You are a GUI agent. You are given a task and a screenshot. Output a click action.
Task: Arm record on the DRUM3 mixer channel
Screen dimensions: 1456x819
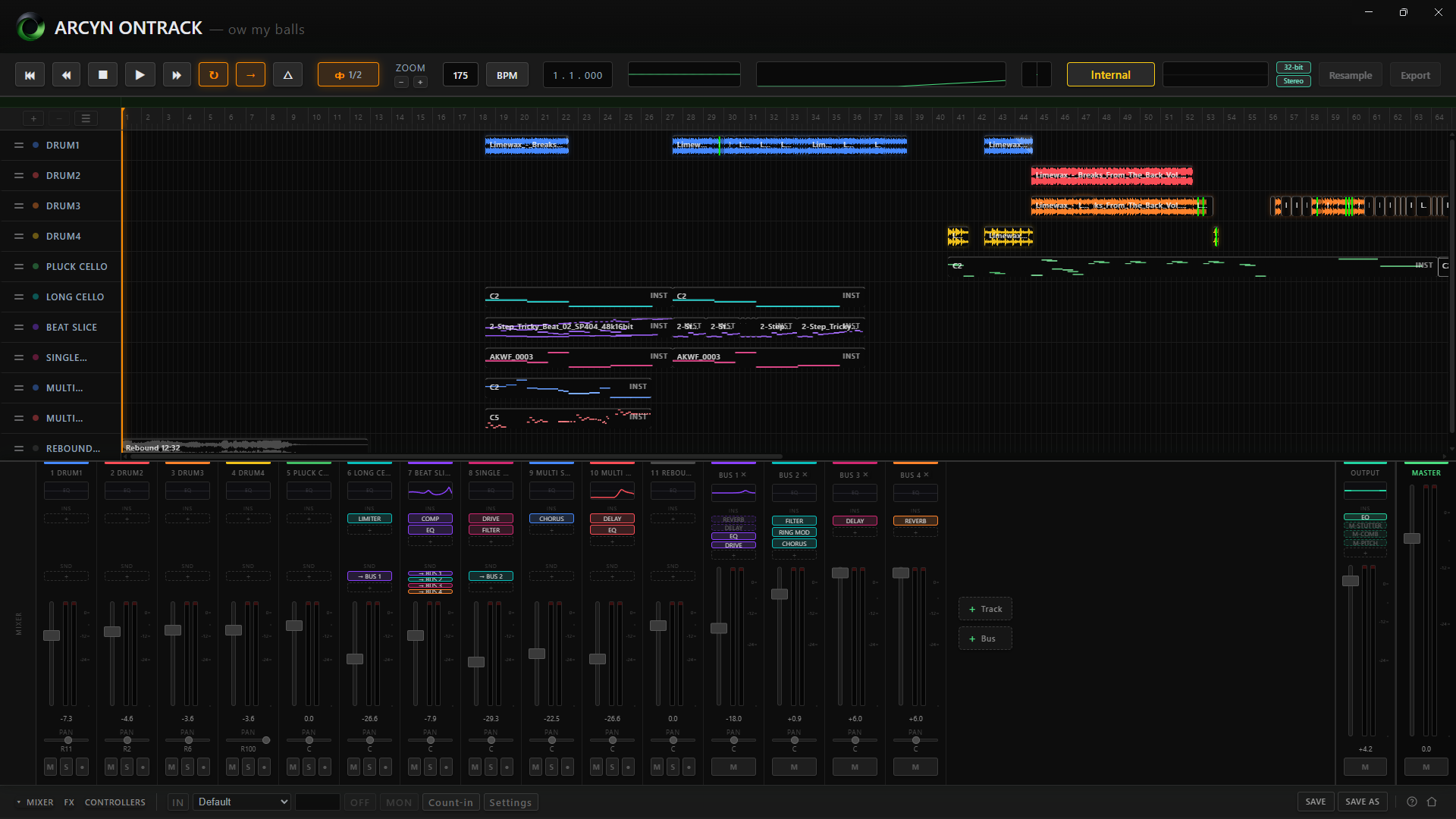203,767
